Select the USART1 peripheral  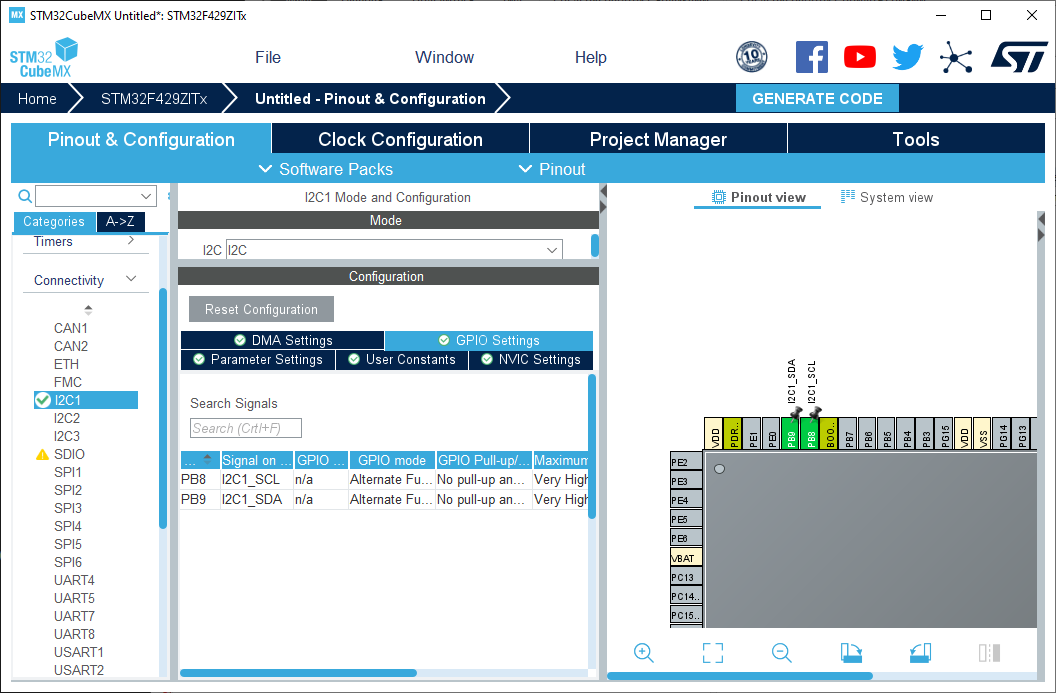tap(79, 652)
